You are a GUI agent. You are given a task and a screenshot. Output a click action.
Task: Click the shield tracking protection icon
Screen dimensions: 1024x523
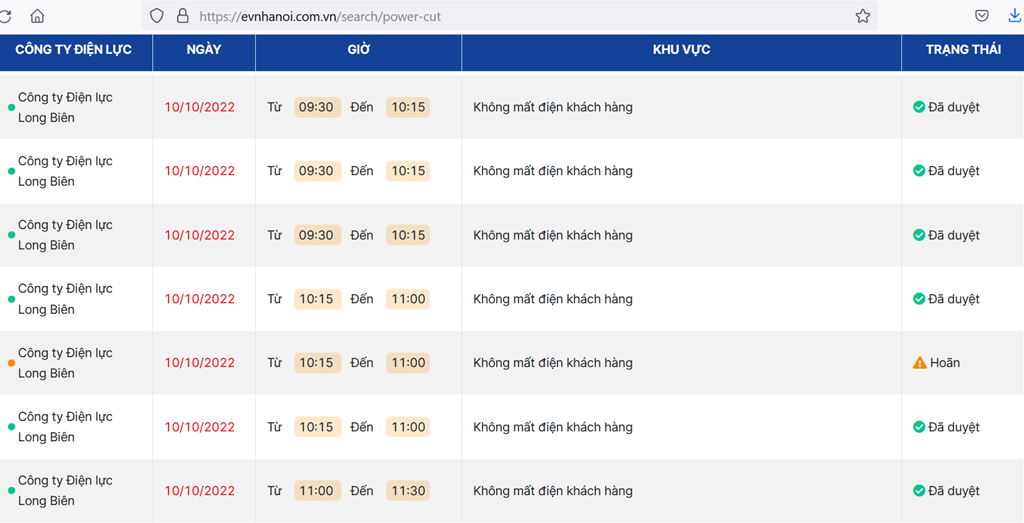[x=157, y=16]
